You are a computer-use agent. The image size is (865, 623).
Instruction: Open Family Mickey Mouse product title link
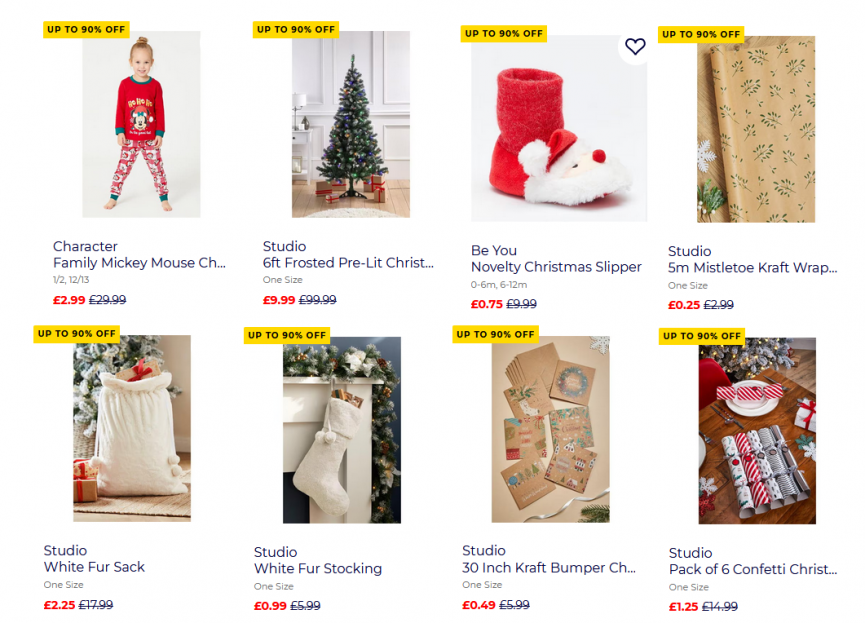[139, 263]
